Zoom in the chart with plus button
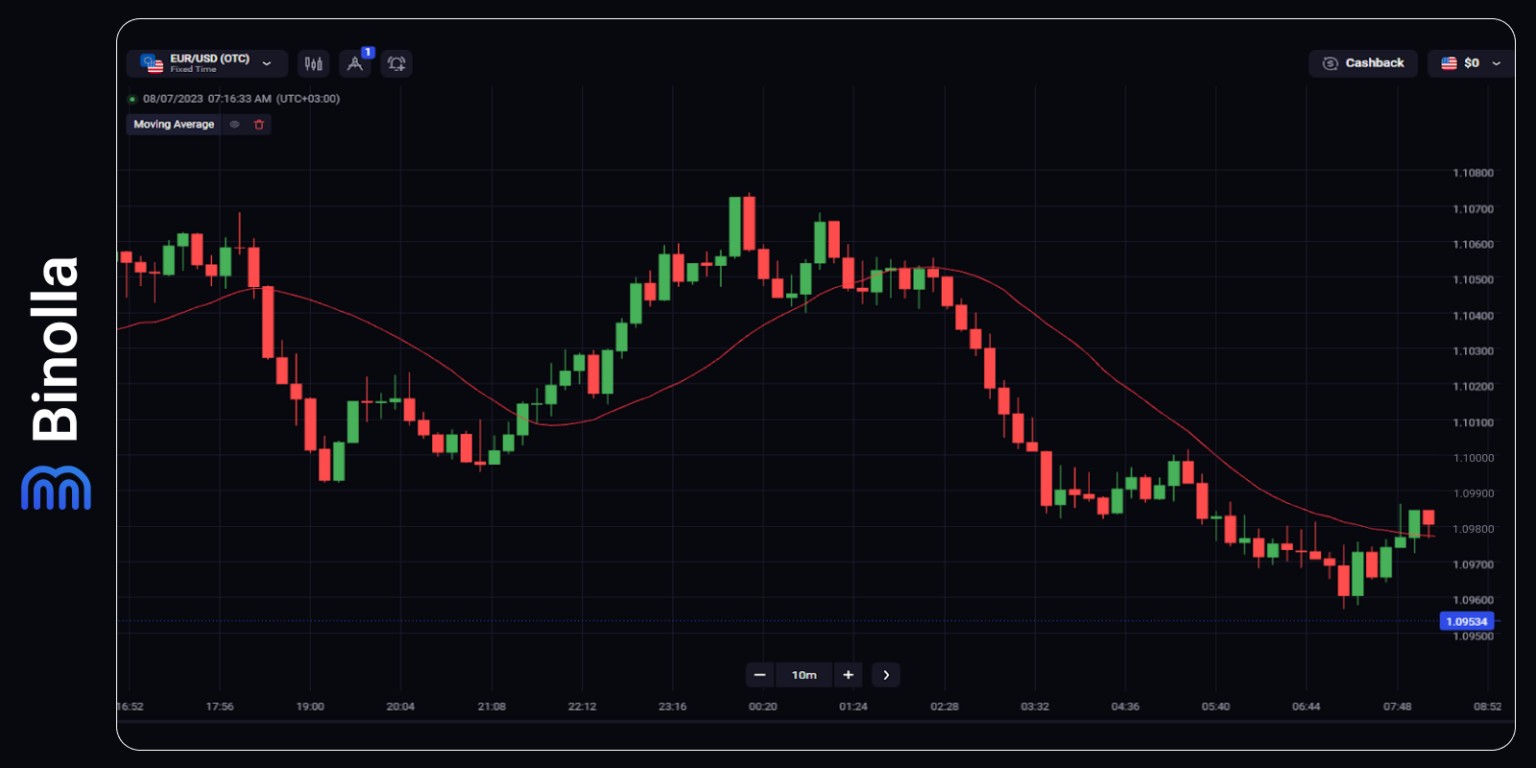This screenshot has height=768, width=1536. tap(848, 675)
